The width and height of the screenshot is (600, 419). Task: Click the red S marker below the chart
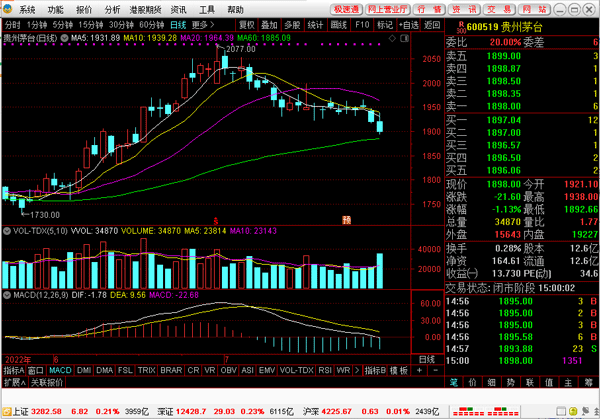(216, 221)
